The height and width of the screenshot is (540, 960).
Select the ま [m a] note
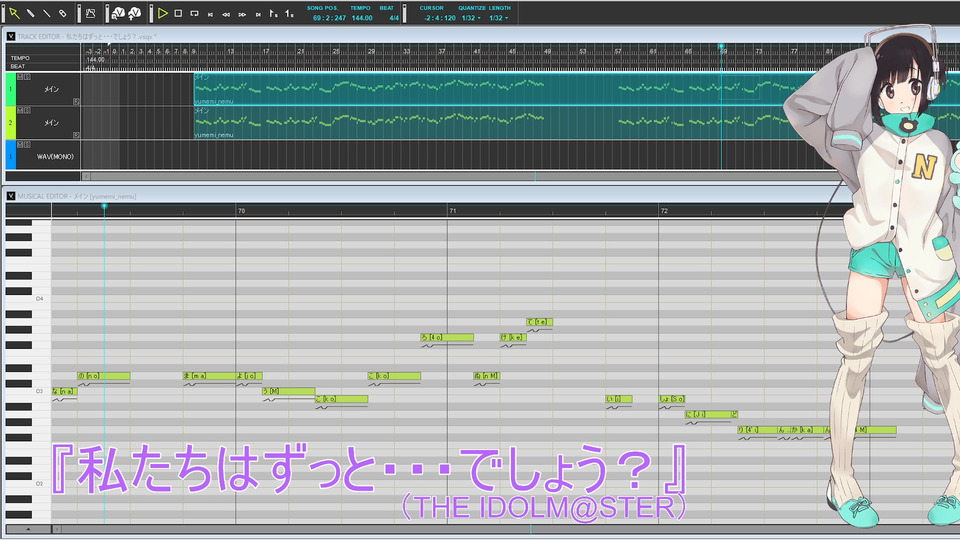coord(209,376)
